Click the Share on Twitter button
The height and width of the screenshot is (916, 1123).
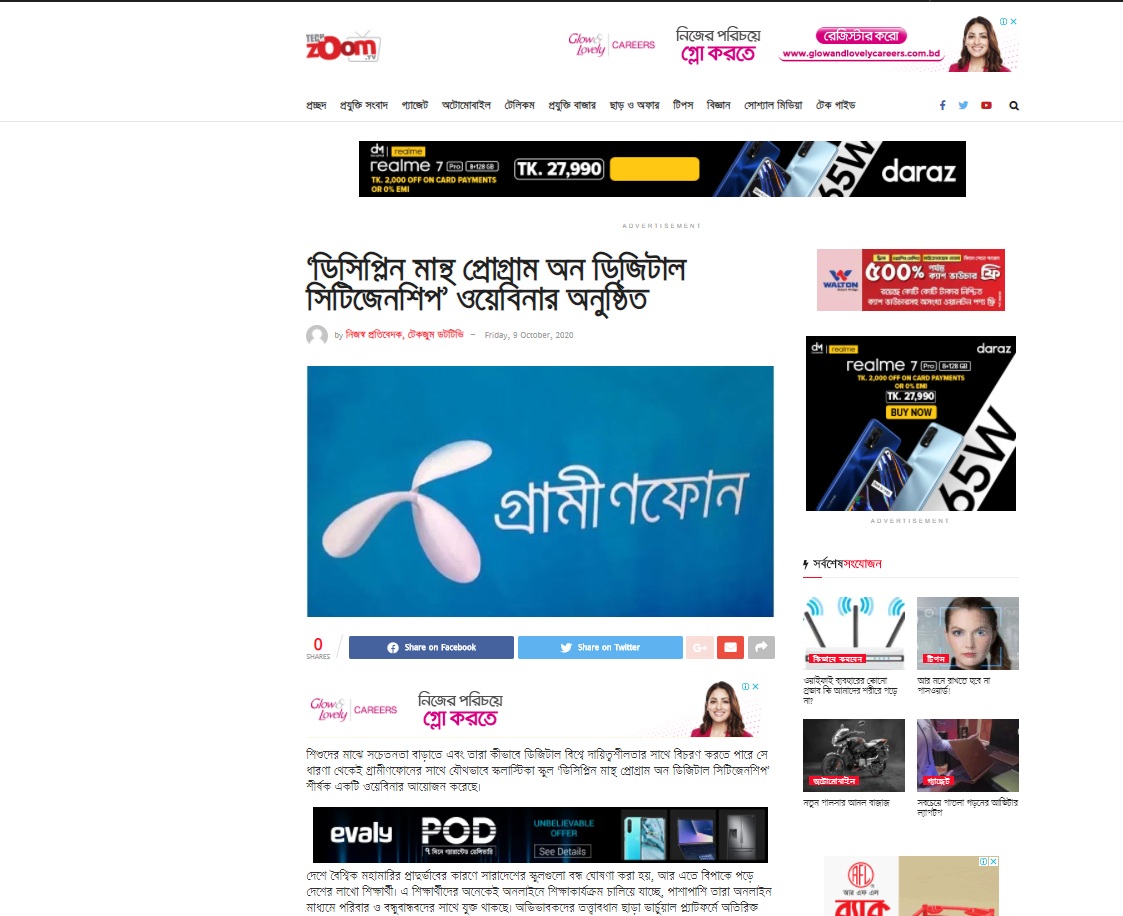click(x=600, y=647)
